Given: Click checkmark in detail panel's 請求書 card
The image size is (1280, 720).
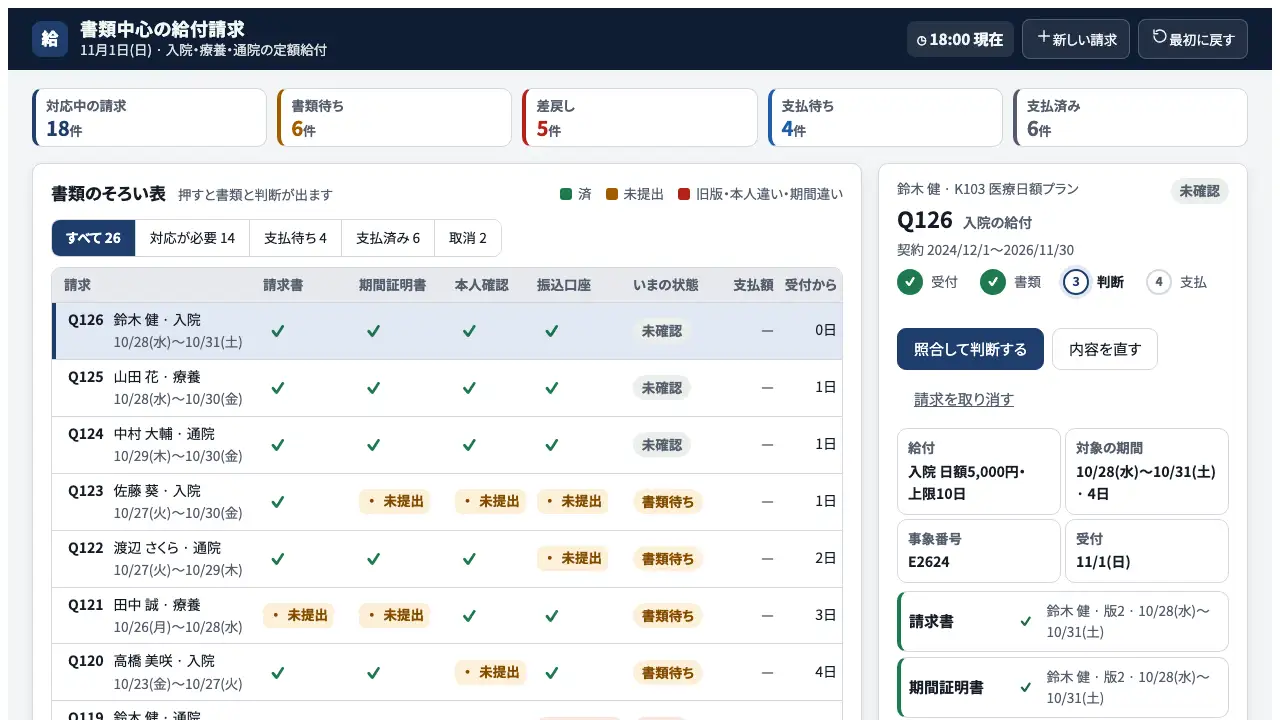Looking at the screenshot, I should tap(1026, 621).
